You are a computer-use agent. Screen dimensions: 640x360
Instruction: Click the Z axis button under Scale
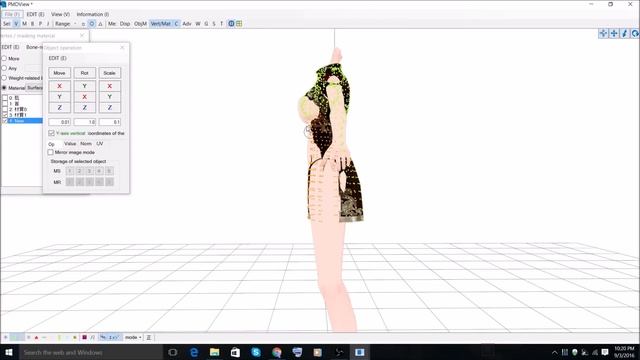click(x=109, y=108)
